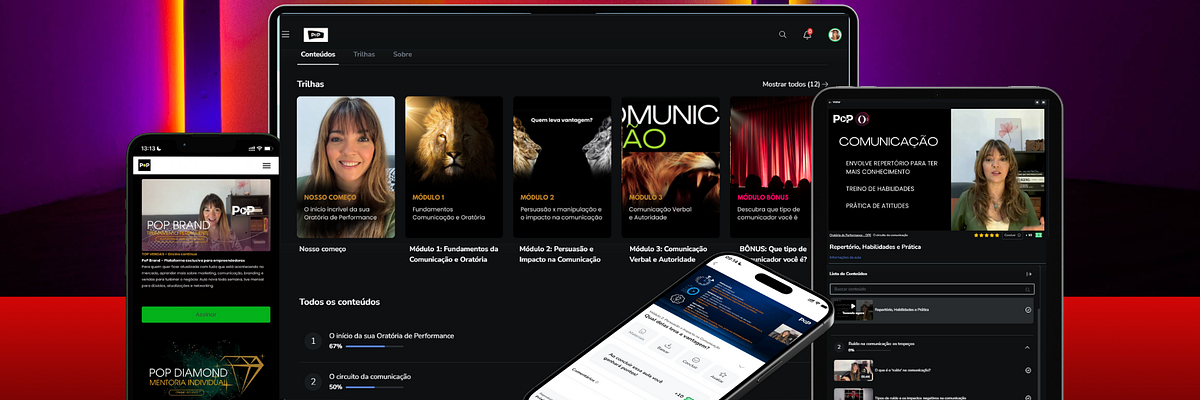This screenshot has height=400, width=1200.
Task: Click the Buscar conteúdo search field
Action: 932,289
